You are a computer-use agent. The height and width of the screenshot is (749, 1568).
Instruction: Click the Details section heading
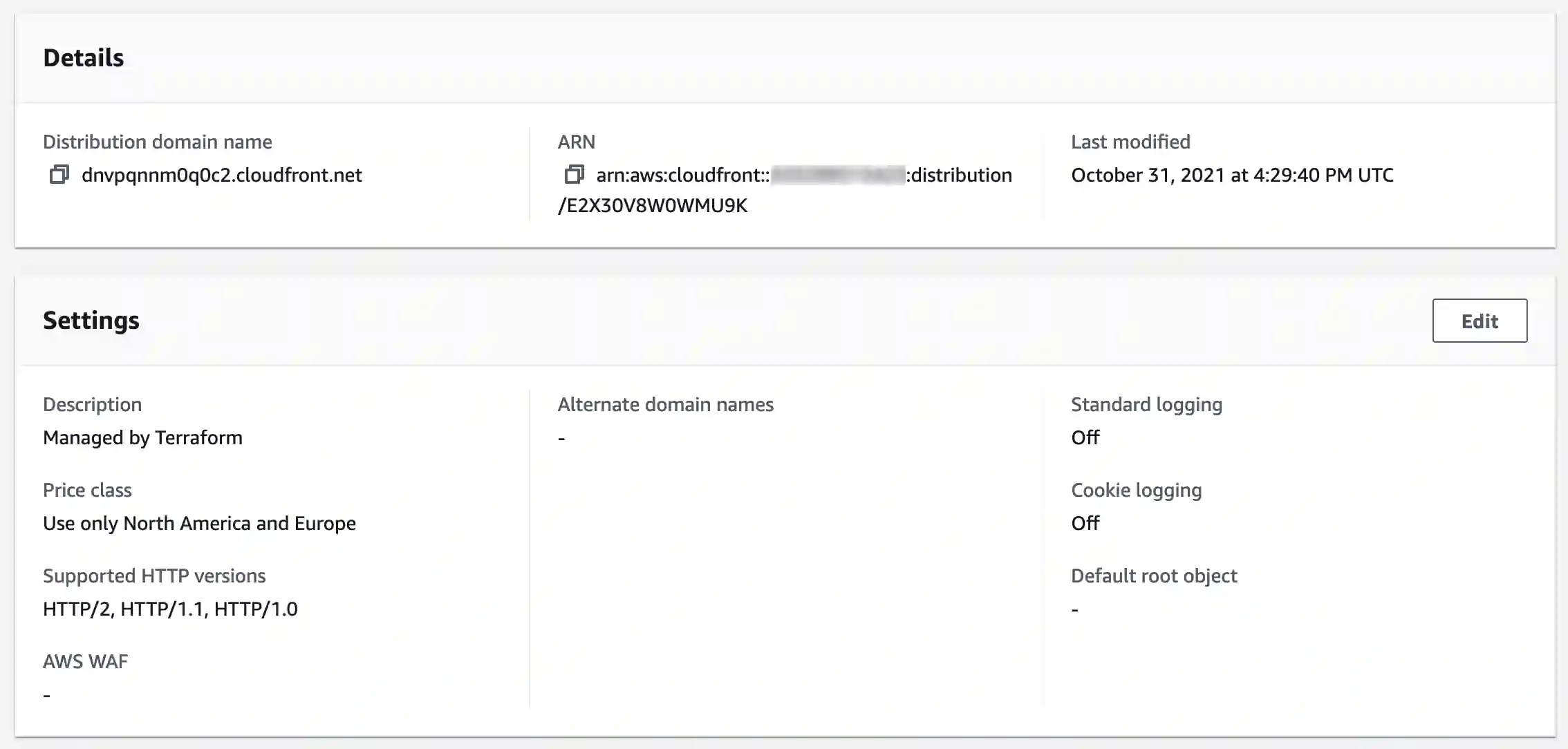tap(83, 57)
